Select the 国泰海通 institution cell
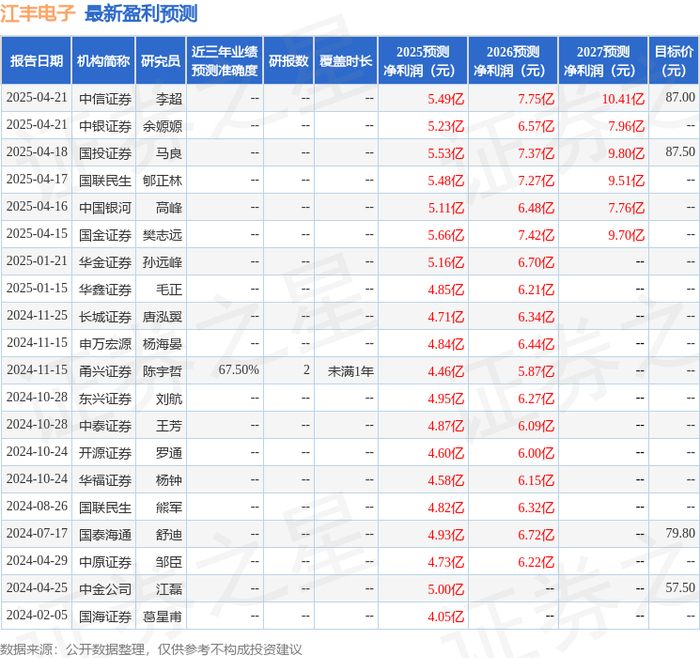 105,534
